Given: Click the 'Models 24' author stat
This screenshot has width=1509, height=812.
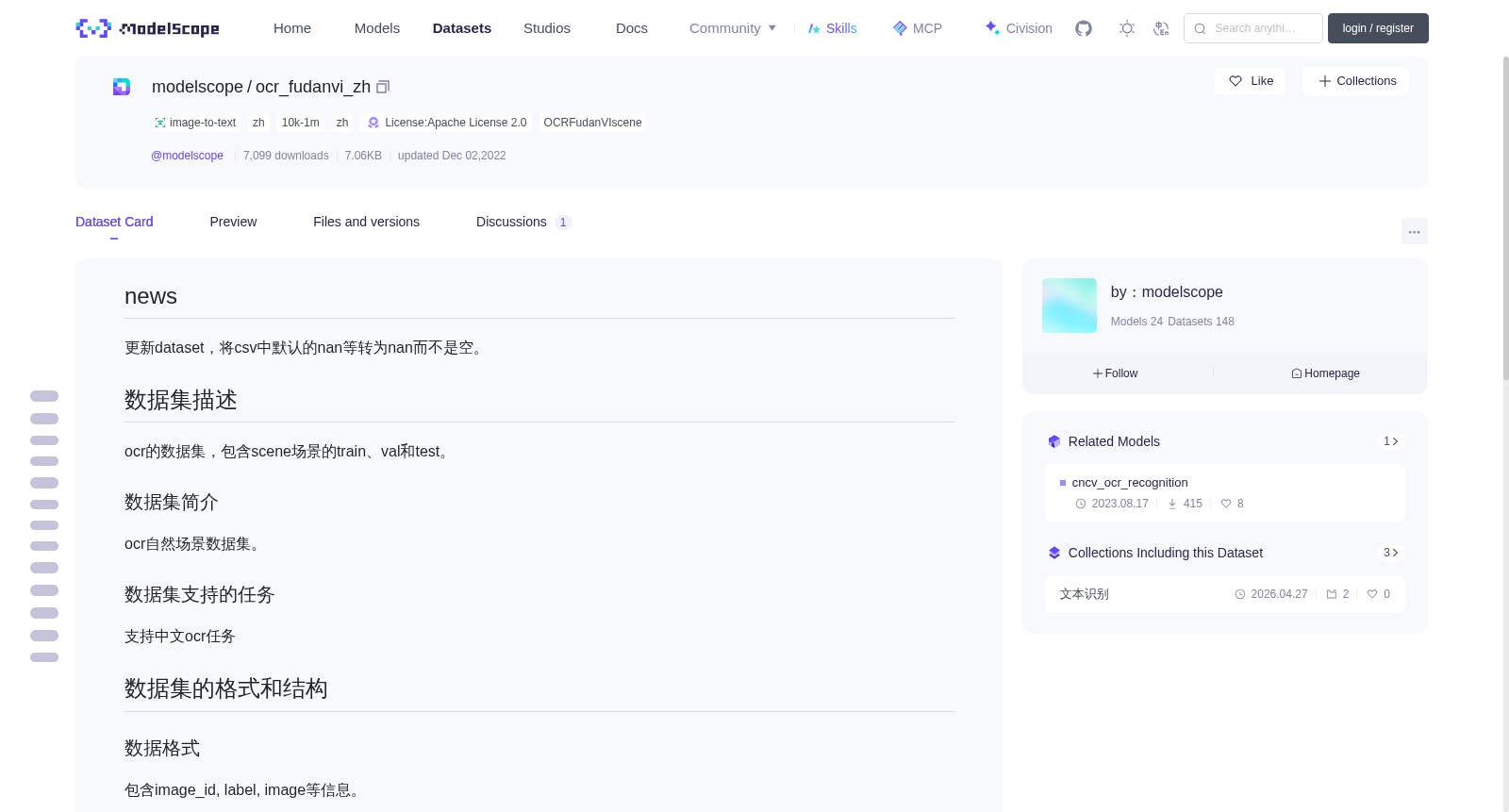Looking at the screenshot, I should (x=1136, y=322).
